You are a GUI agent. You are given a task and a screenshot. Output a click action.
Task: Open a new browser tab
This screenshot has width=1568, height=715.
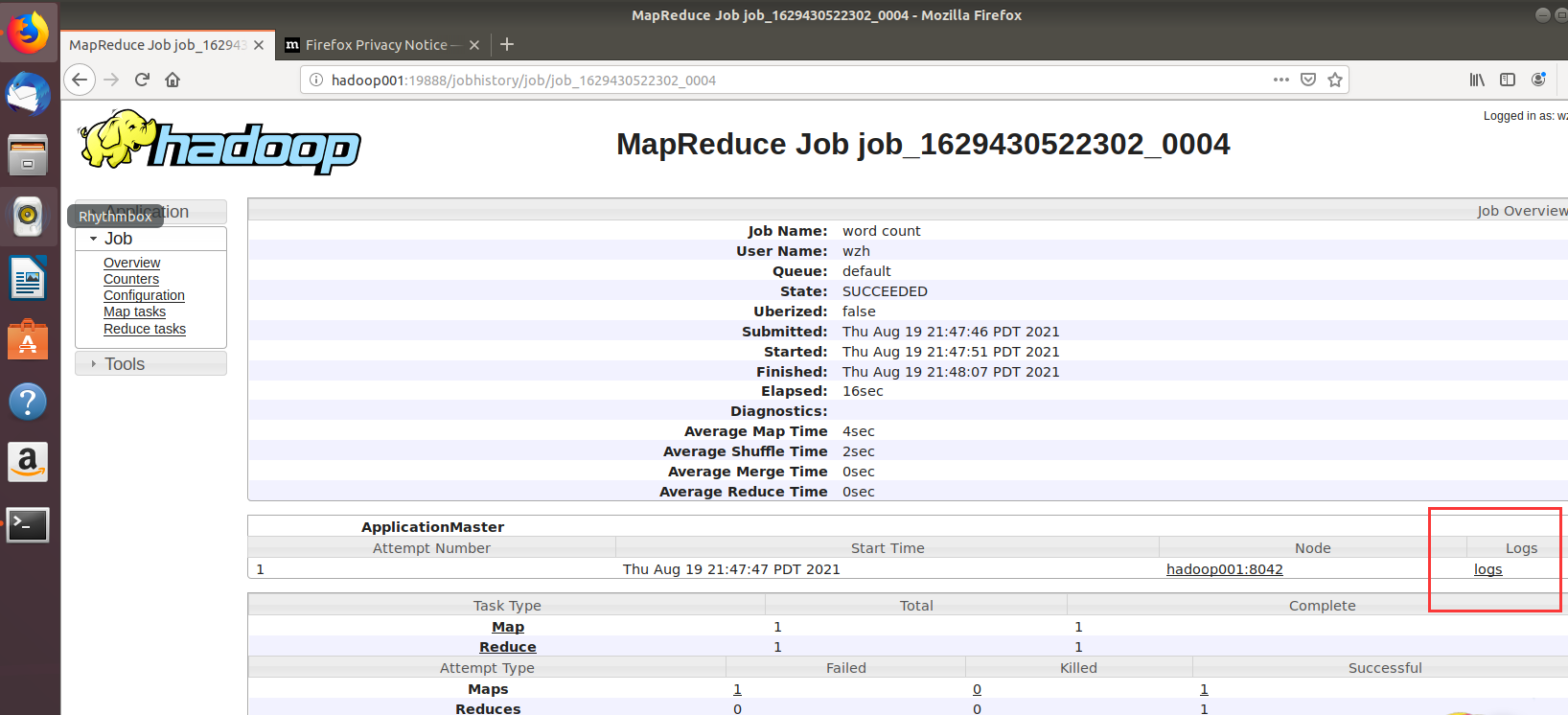click(507, 44)
